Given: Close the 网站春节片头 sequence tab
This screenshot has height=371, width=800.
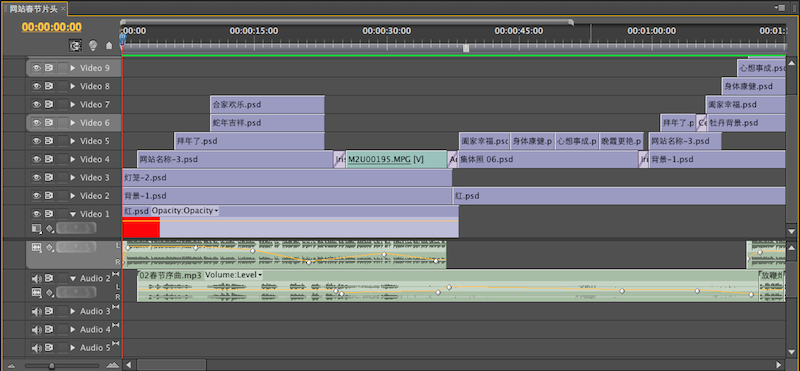Looking at the screenshot, I should click(x=63, y=9).
